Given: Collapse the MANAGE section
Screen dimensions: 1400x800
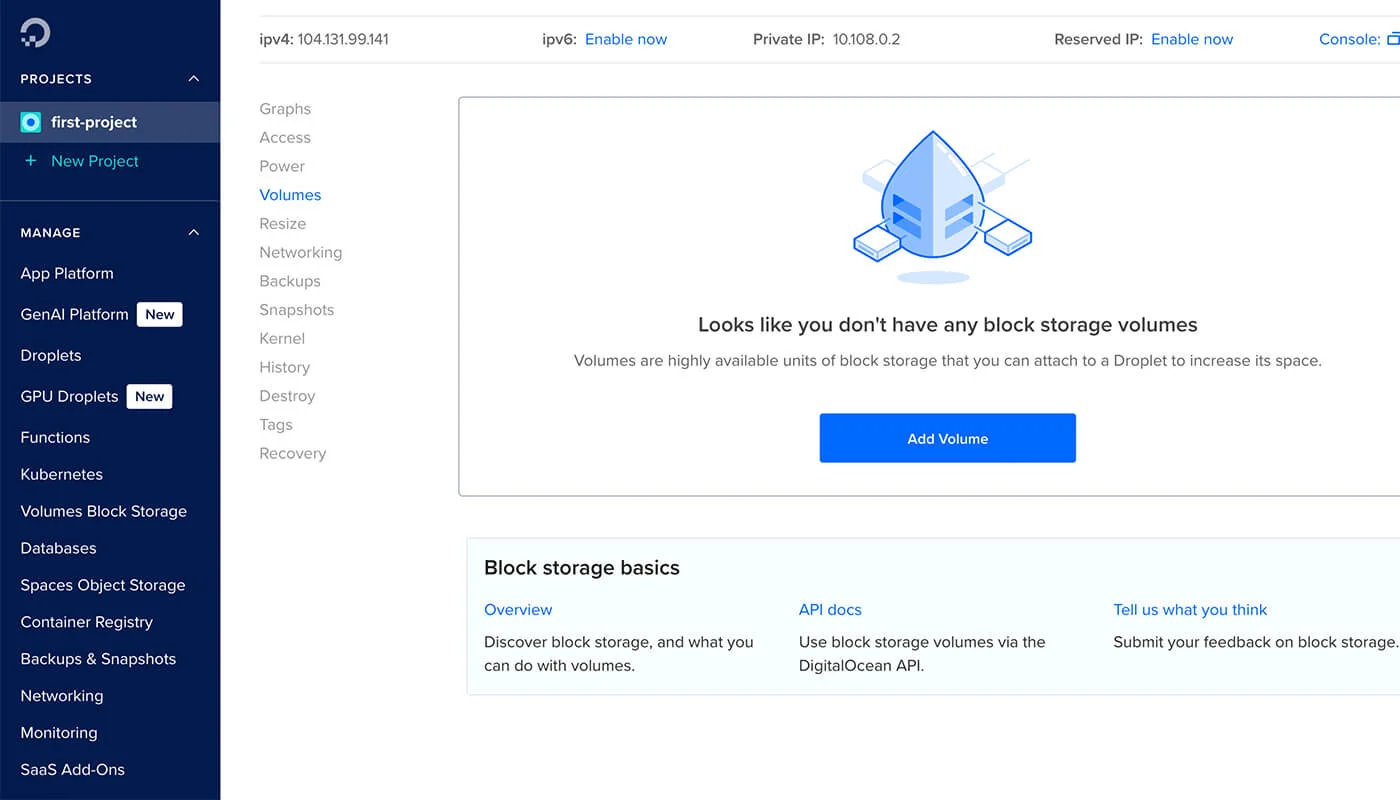Looking at the screenshot, I should (x=193, y=232).
